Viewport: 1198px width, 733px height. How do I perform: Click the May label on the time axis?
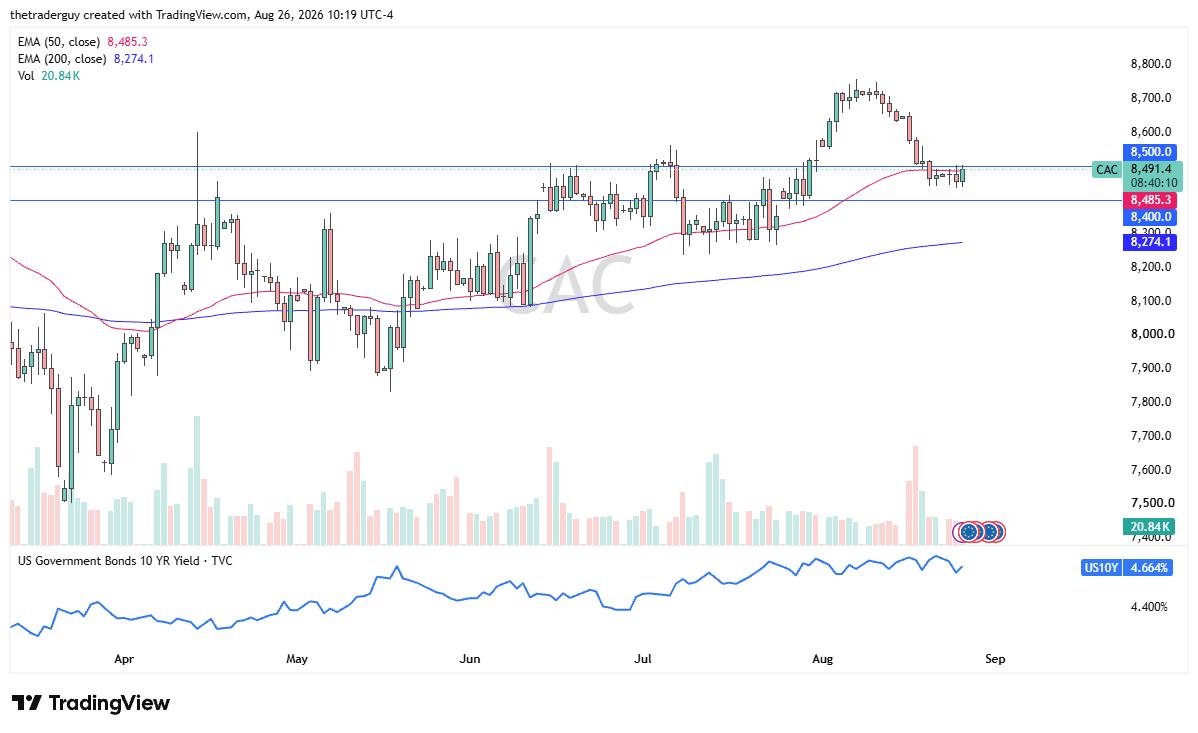pos(296,658)
